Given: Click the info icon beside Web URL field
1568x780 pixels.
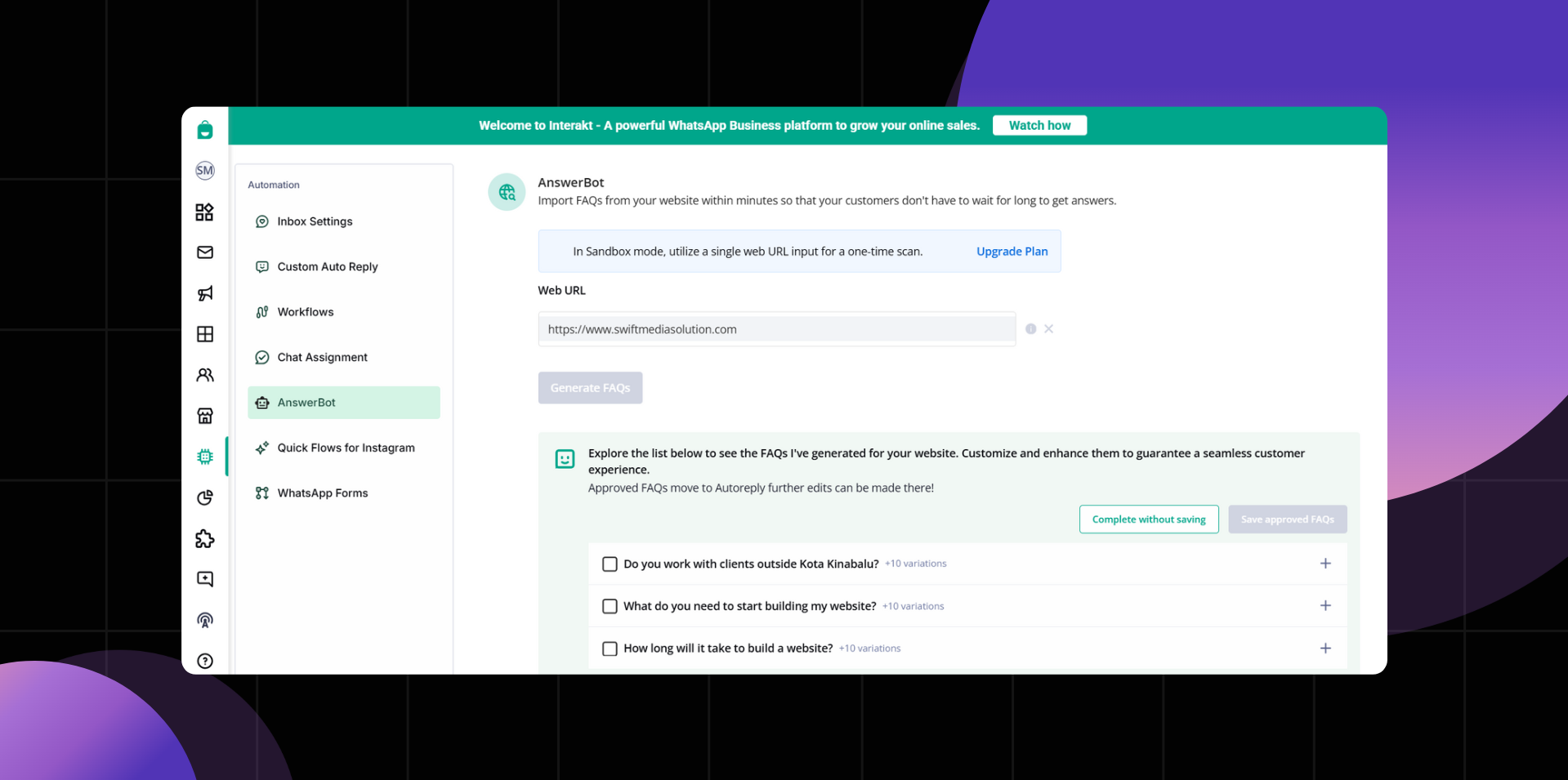Looking at the screenshot, I should click(x=1030, y=329).
